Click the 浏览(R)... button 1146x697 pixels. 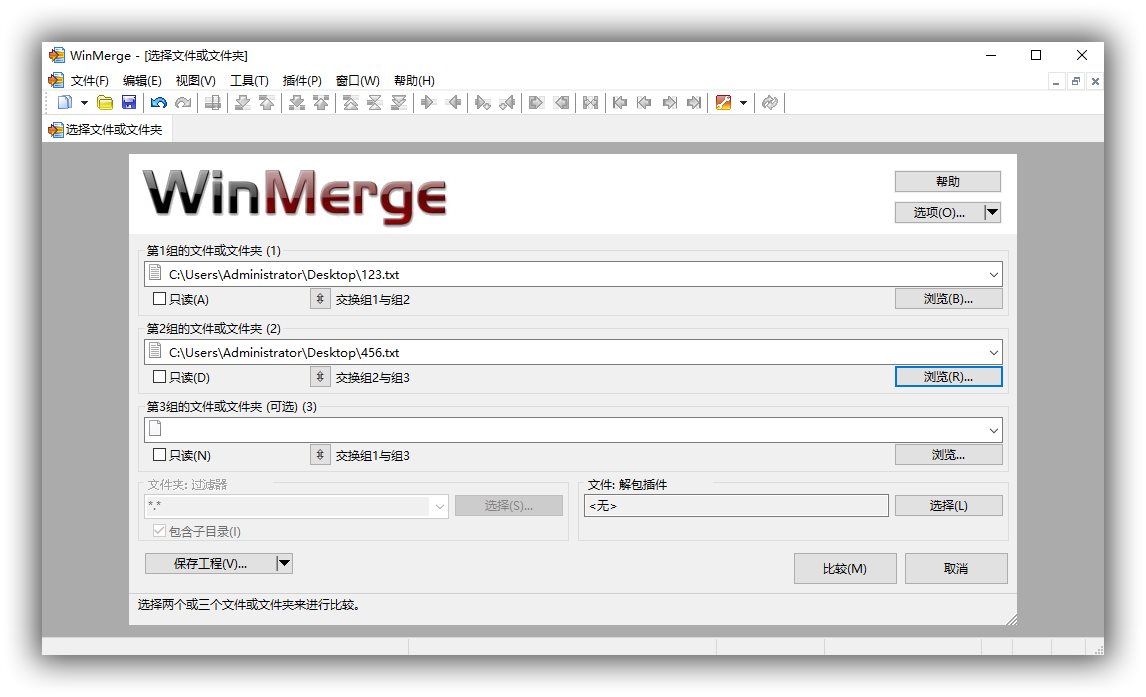948,377
